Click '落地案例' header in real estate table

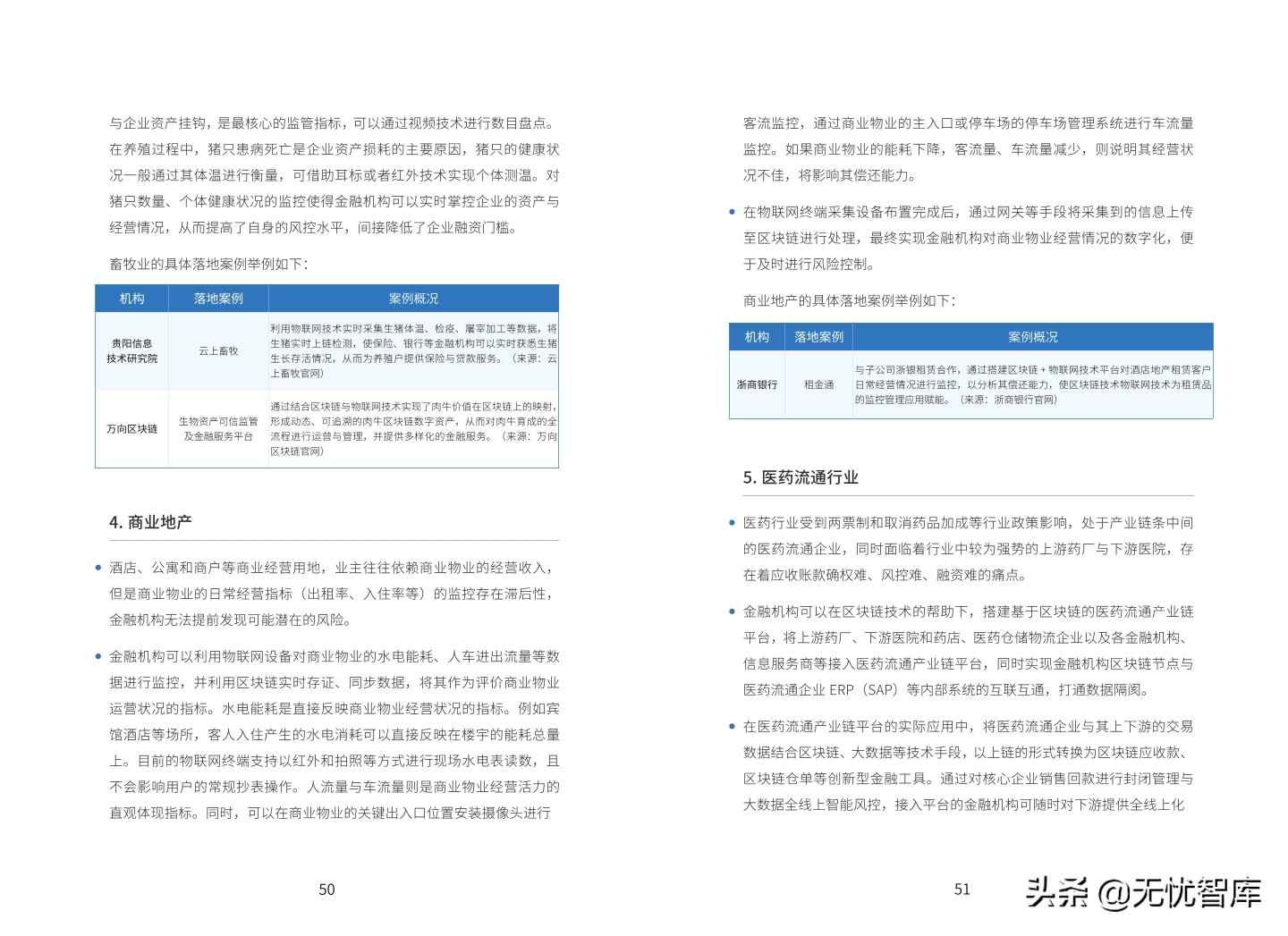(x=818, y=337)
